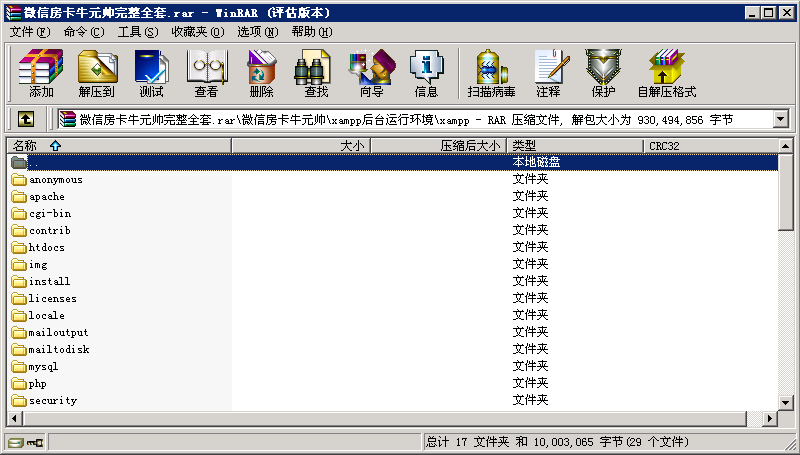800x455 pixels.
Task: Click the 扫描病毒 (Virus Scan) icon
Action: click(491, 73)
